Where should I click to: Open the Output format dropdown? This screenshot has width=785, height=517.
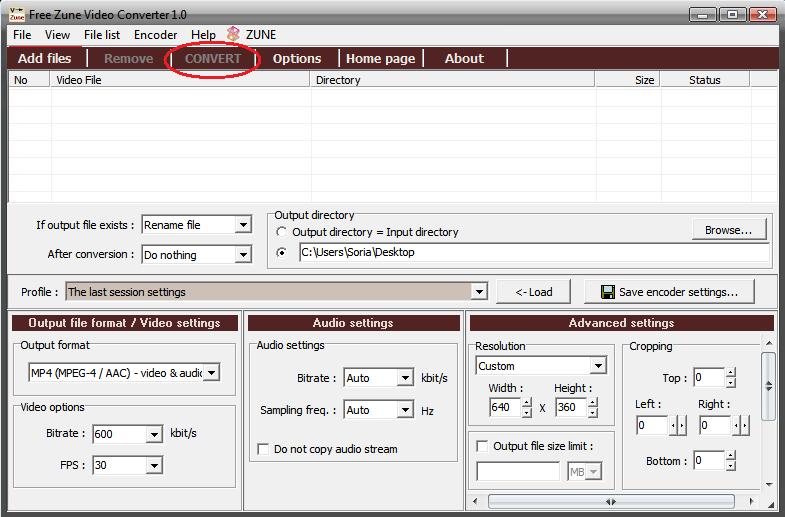click(212, 372)
